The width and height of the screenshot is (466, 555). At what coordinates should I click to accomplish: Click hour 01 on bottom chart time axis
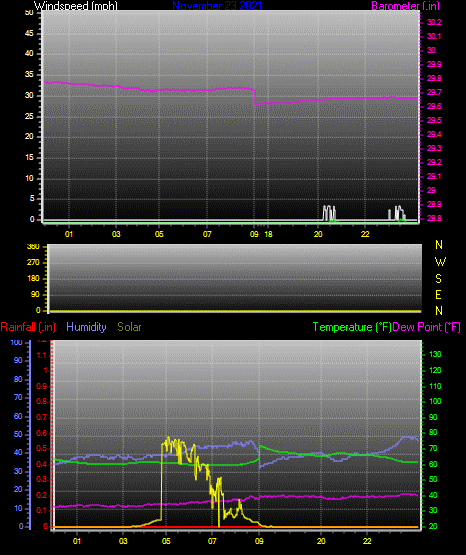tap(77, 541)
